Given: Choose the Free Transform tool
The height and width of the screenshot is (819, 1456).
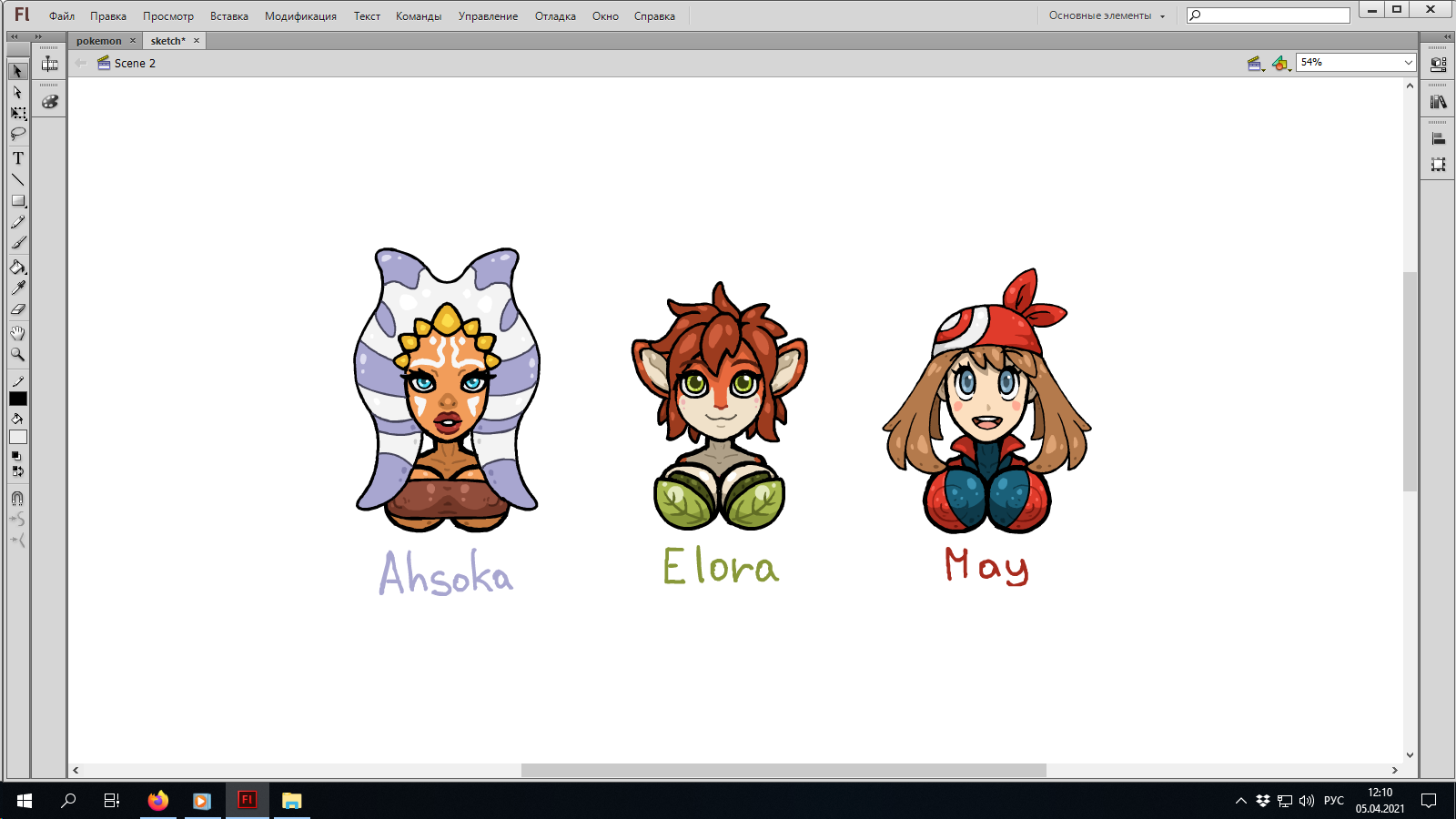Looking at the screenshot, I should coord(17,113).
